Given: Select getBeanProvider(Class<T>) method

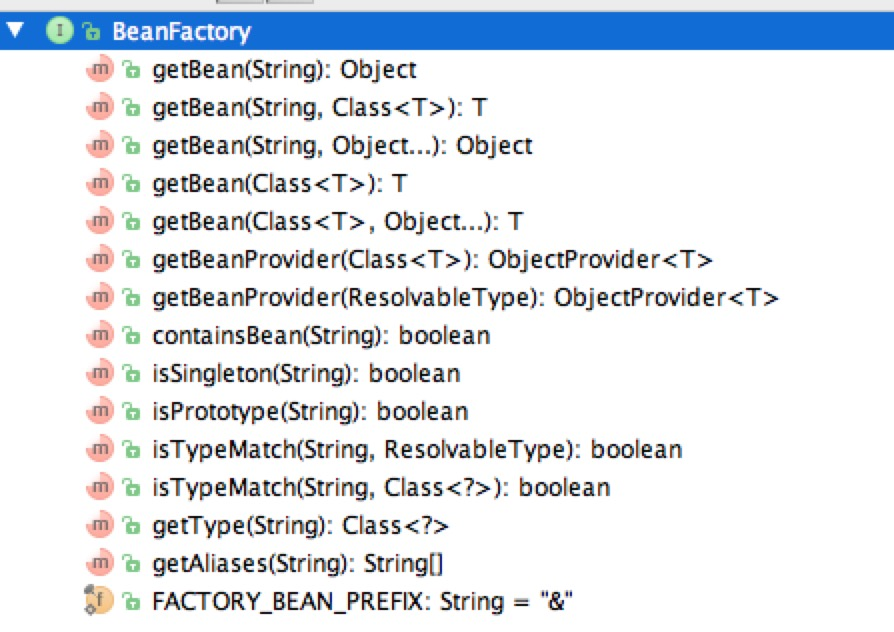Looking at the screenshot, I should coord(433,260).
